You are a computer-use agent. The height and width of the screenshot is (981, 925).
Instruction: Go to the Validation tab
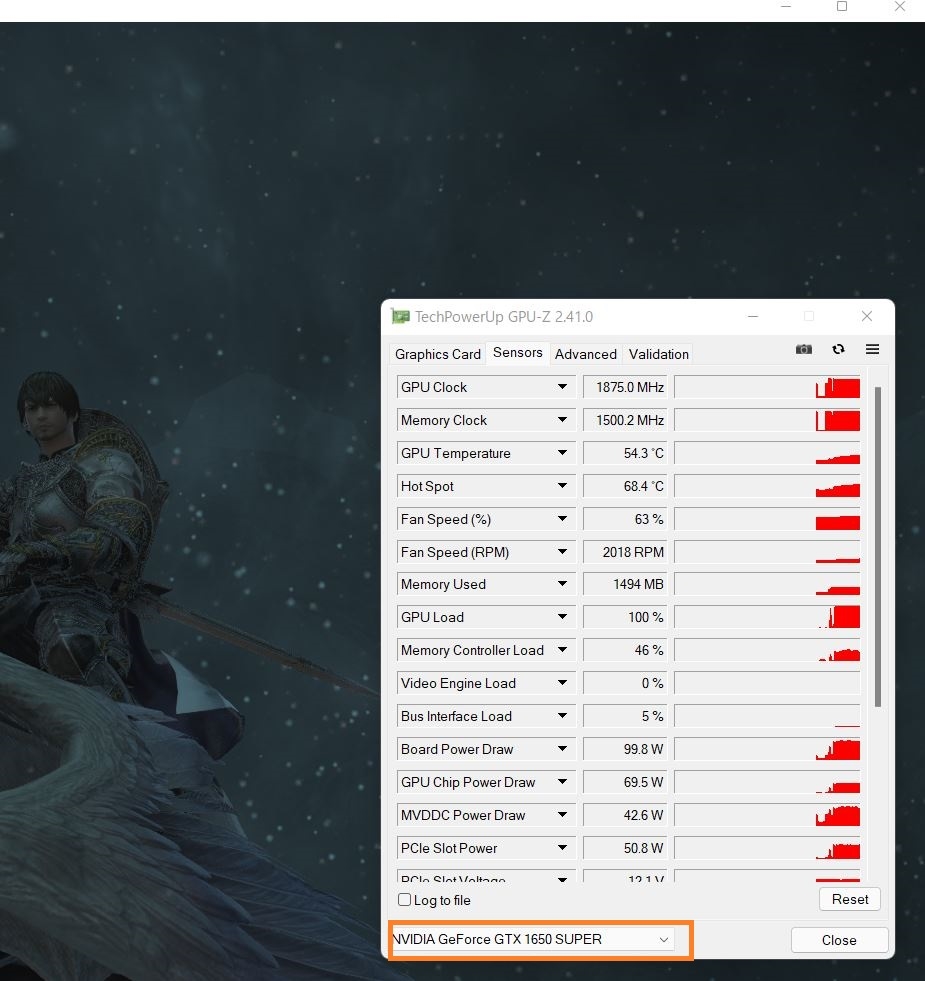658,354
